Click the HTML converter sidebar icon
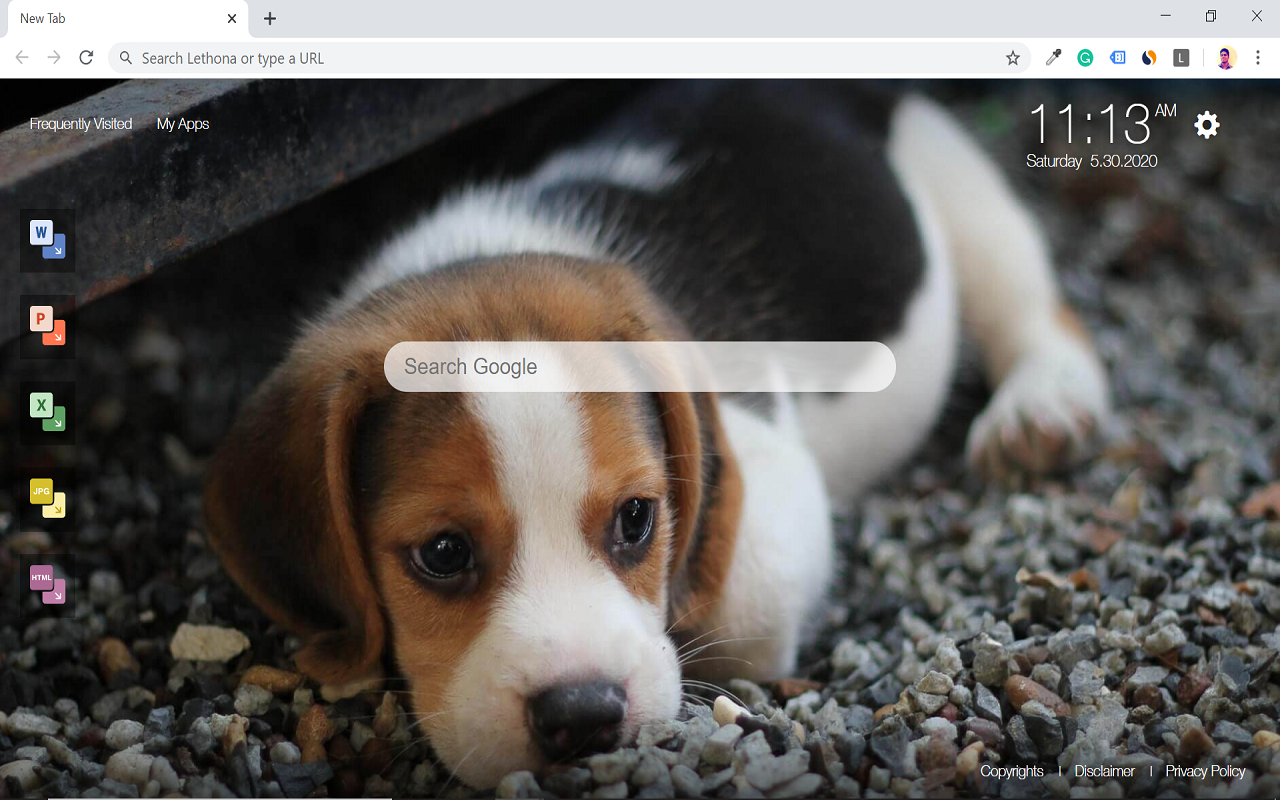Image resolution: width=1280 pixels, height=800 pixels. click(x=46, y=585)
